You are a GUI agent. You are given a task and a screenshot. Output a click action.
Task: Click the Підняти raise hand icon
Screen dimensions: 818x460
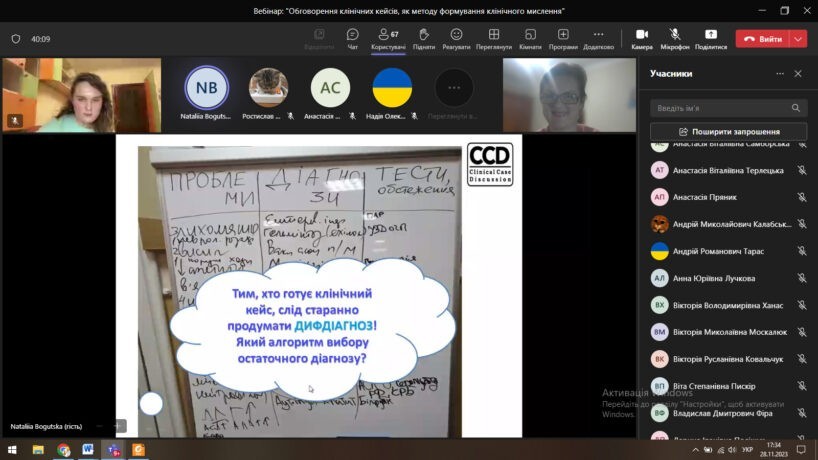coord(423,38)
